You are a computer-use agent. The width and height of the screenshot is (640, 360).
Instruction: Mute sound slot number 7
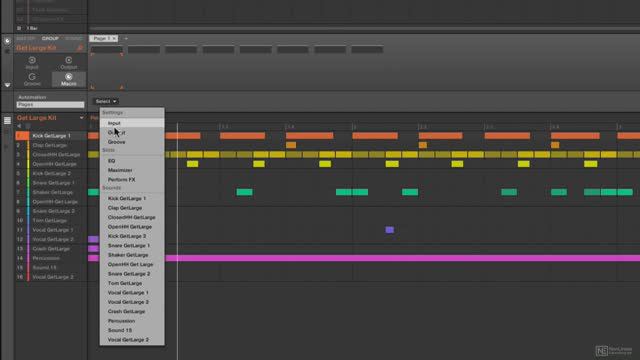coord(18,192)
